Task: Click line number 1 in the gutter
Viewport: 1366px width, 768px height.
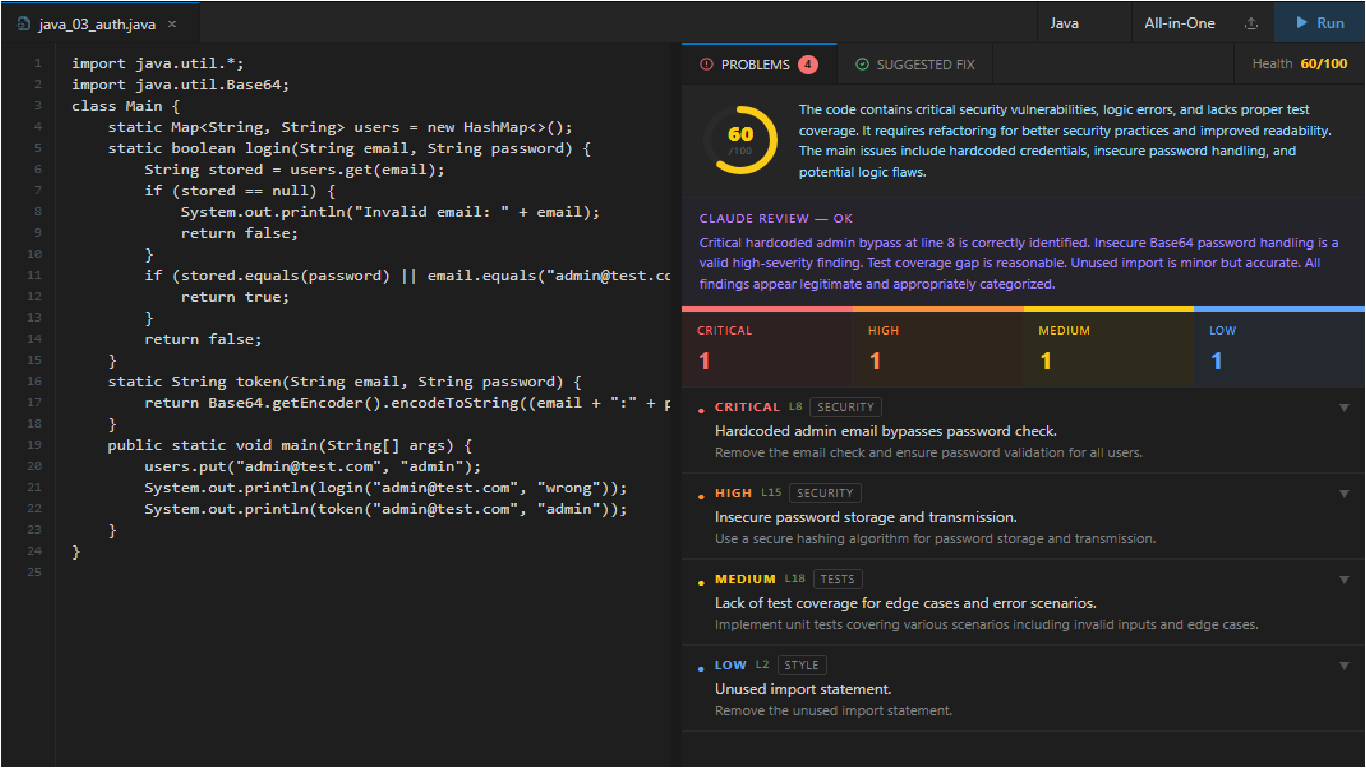Action: 38,63
